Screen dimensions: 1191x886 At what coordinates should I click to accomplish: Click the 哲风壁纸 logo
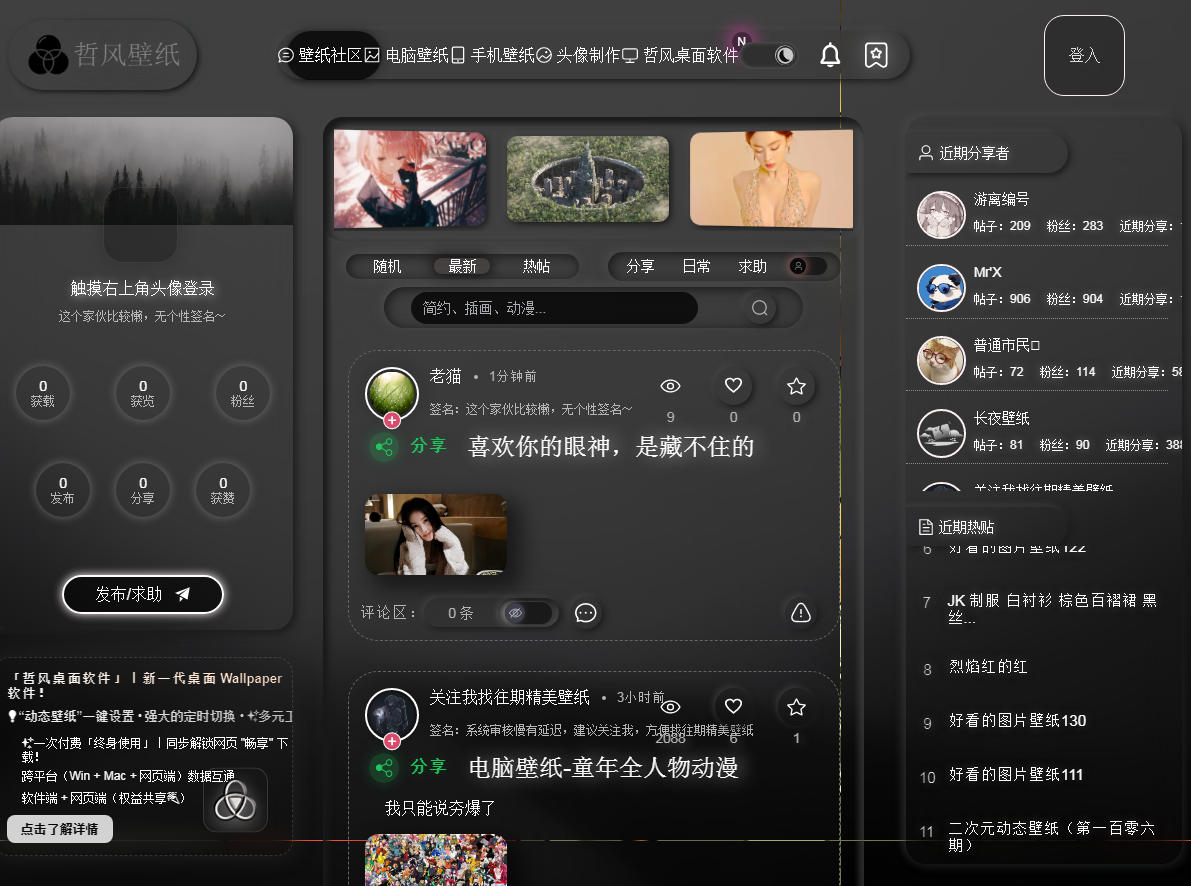pos(104,55)
